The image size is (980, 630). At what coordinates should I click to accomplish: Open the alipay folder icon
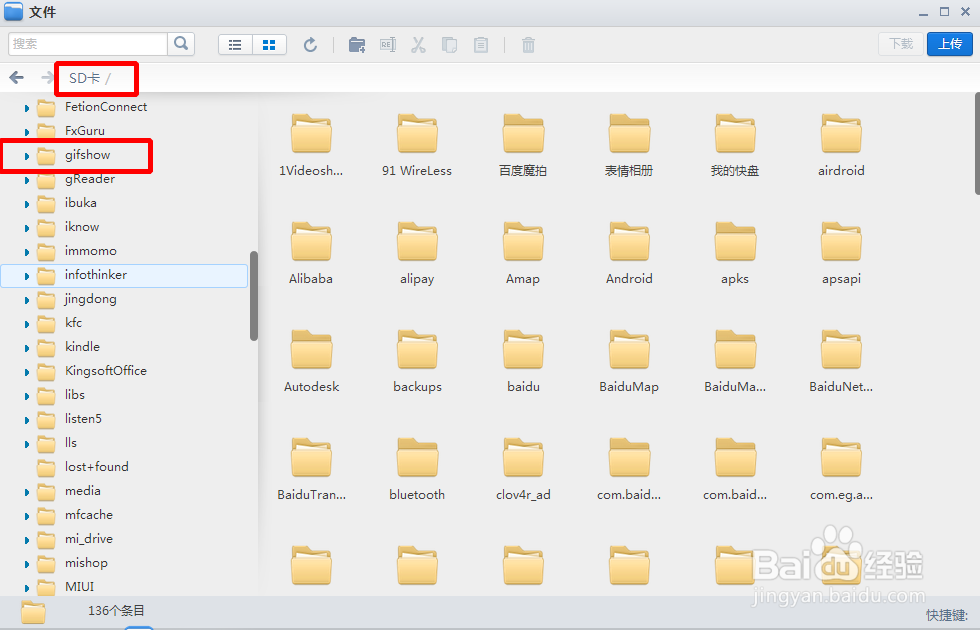(x=417, y=241)
